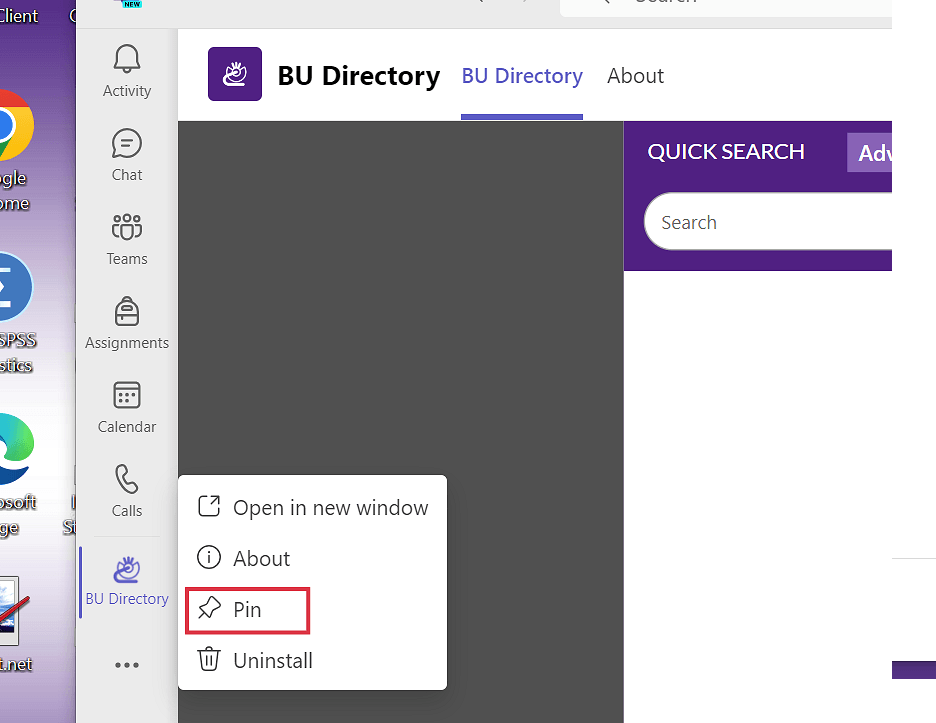Show more apps via ellipsis icon
Screen dimensions: 936x723
[x=127, y=665]
